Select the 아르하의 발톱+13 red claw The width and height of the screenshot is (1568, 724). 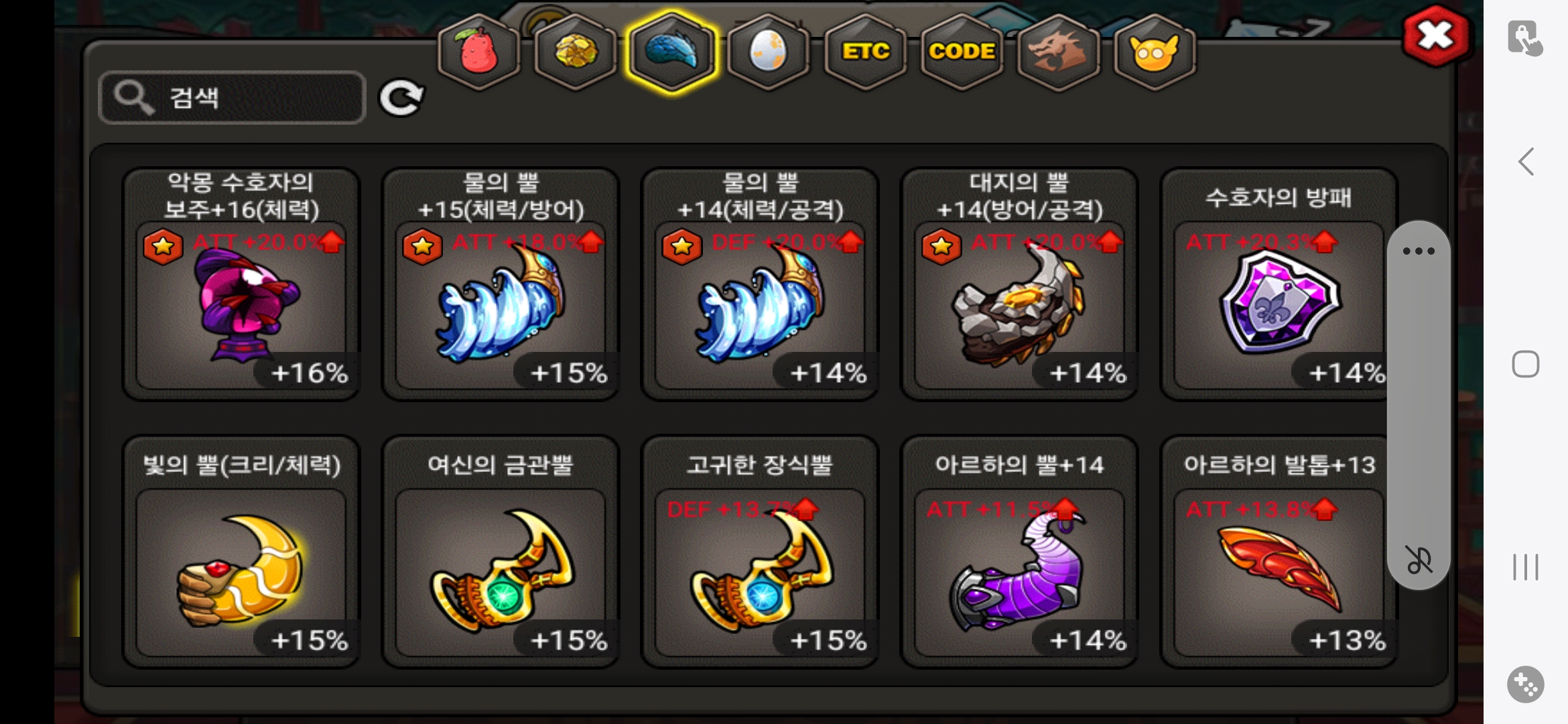click(x=1279, y=552)
